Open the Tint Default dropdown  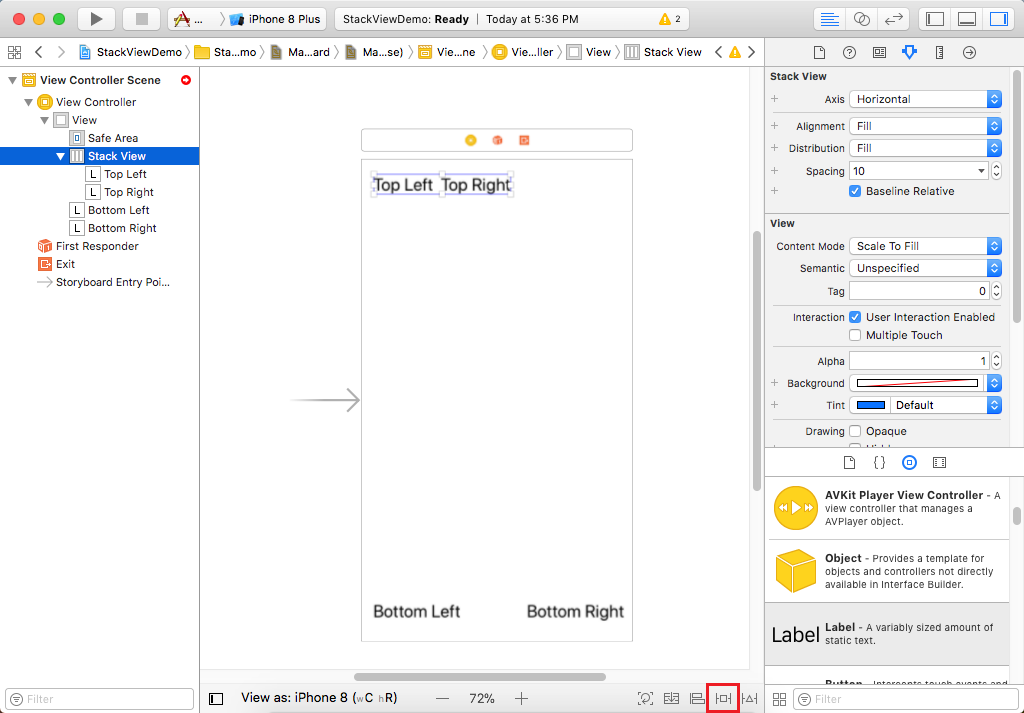[946, 405]
